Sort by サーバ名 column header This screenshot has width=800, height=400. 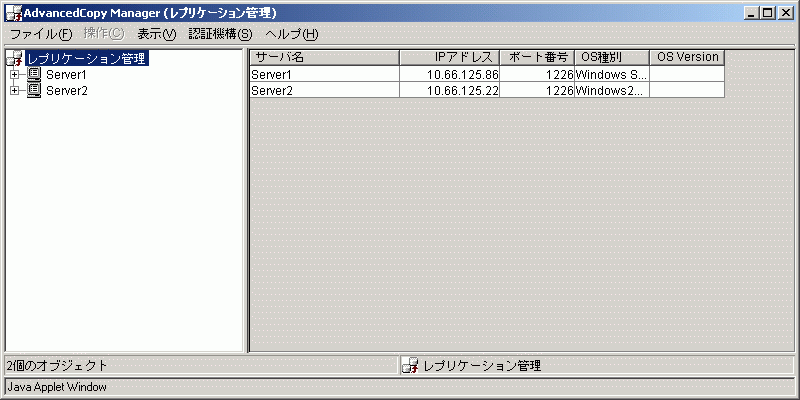click(324, 57)
